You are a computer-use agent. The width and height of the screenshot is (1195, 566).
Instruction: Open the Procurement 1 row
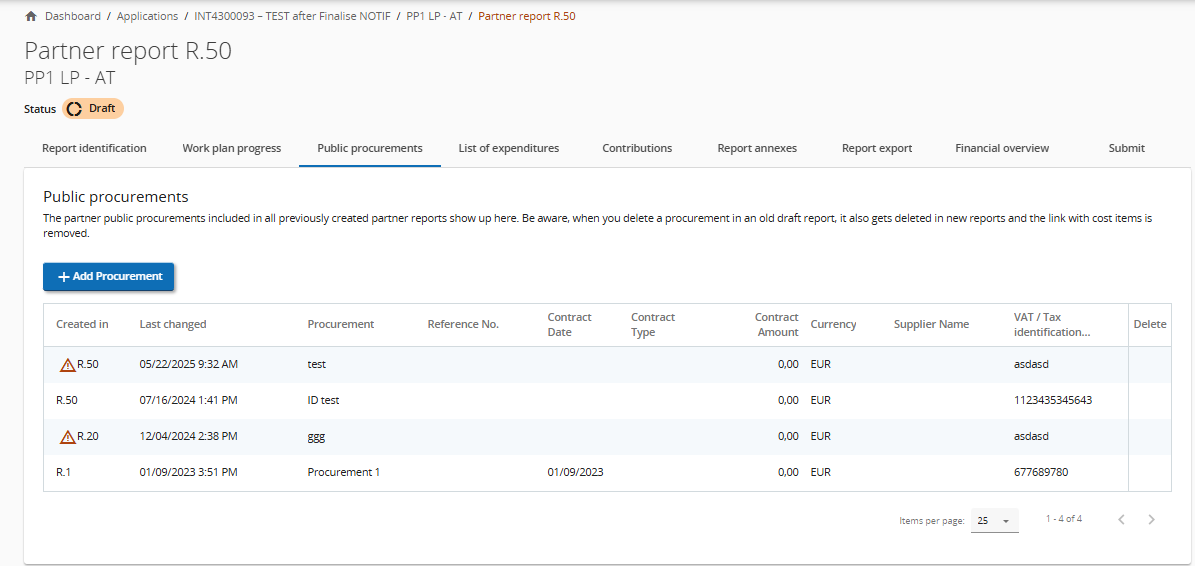[343, 472]
